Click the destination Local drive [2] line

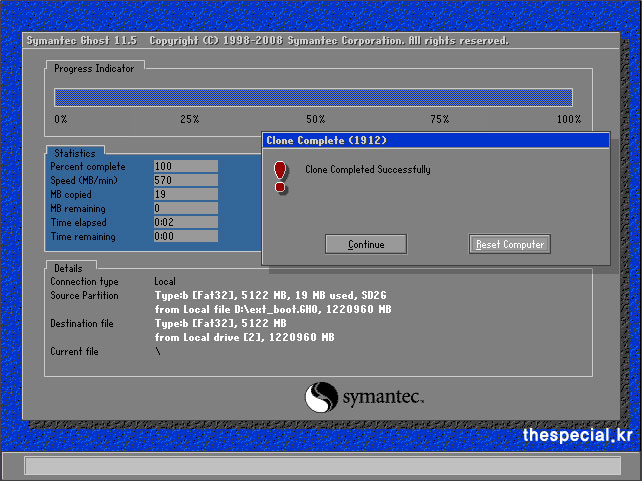(x=244, y=337)
